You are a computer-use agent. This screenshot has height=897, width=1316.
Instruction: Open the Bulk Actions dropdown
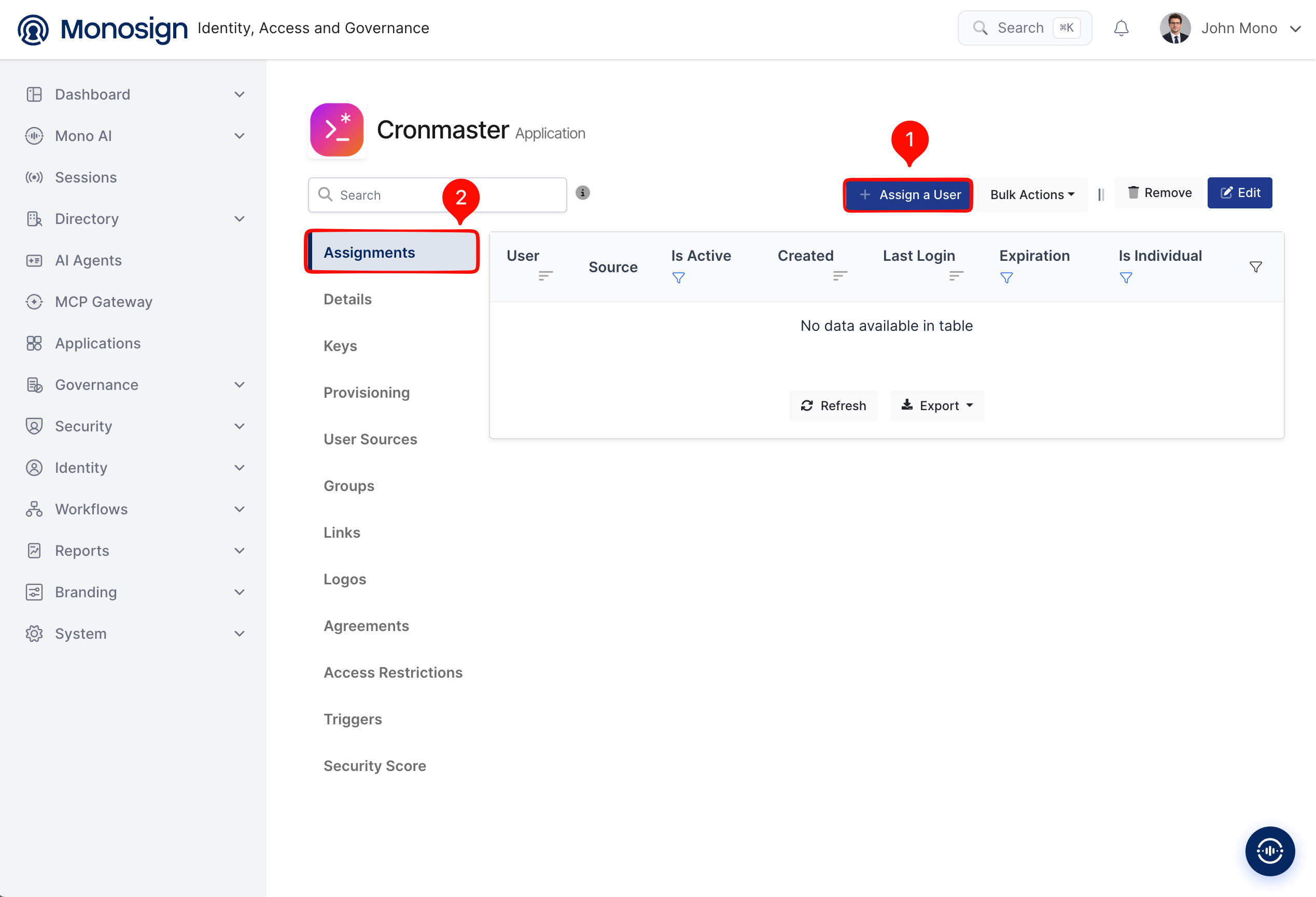1032,194
